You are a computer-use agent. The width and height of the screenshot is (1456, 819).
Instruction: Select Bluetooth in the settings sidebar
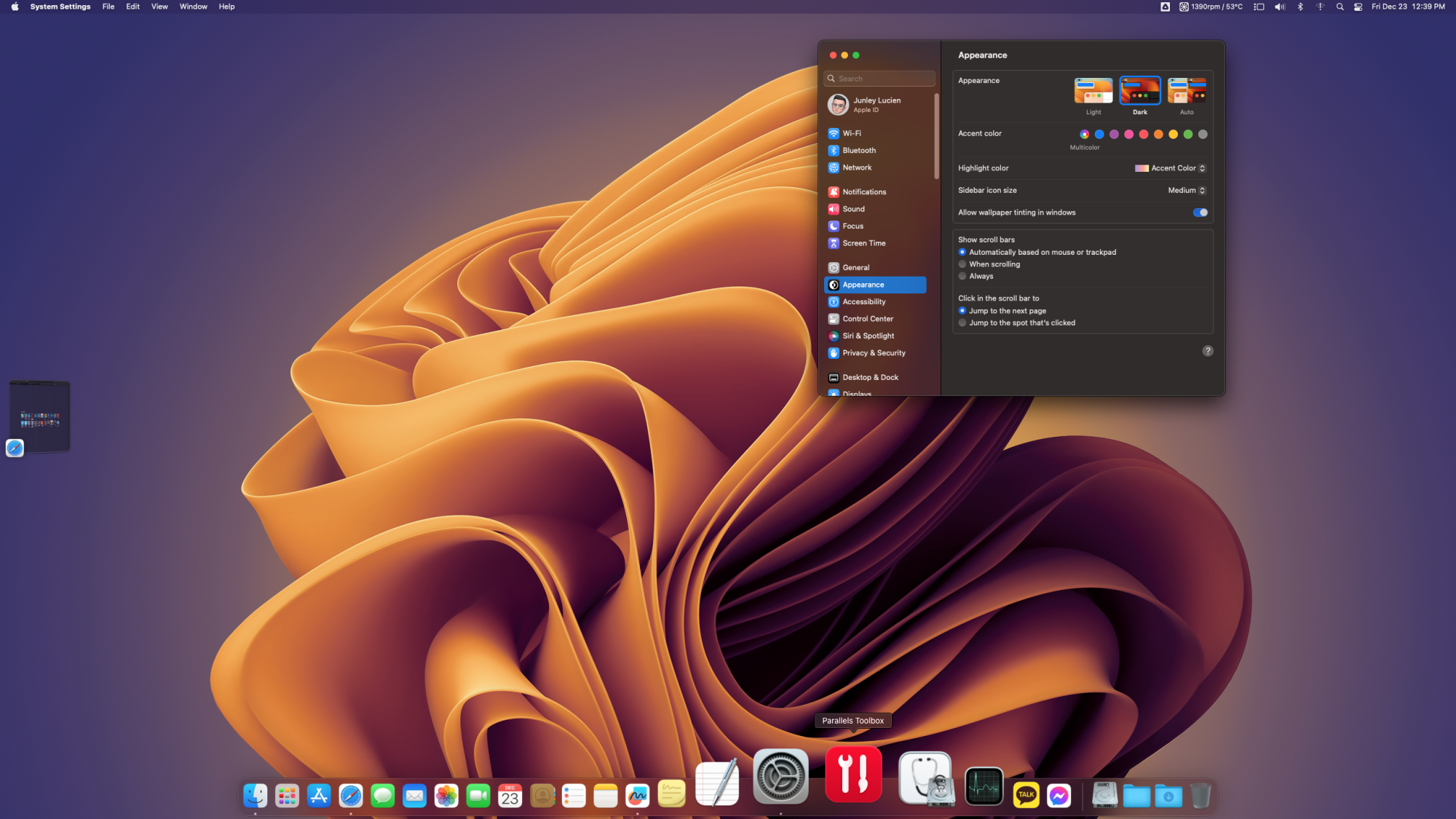(x=858, y=151)
